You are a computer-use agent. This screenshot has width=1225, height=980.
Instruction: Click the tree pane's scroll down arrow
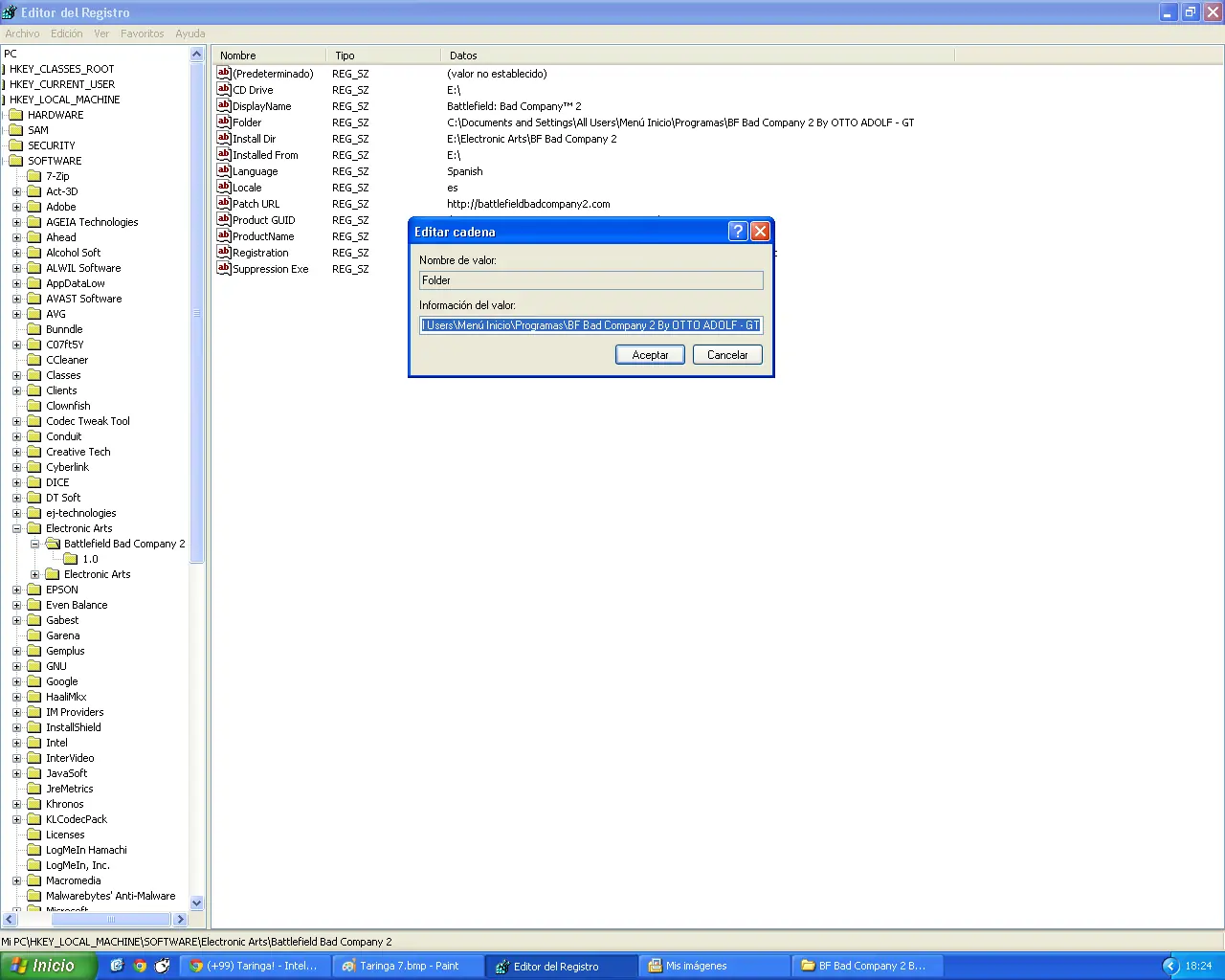197,902
